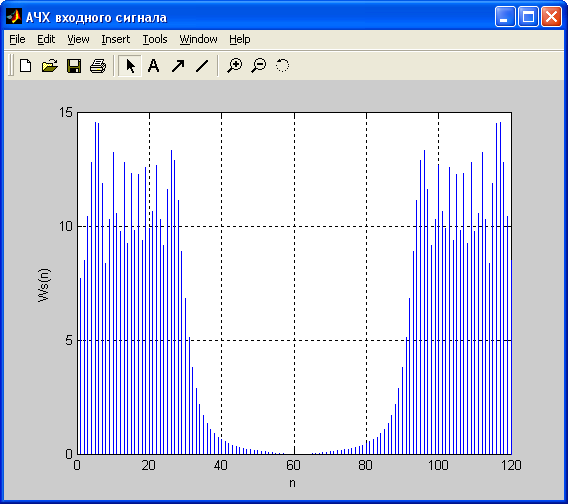The image size is (568, 504).
Task: Toggle the Edit Plot arrow tool
Action: click(x=130, y=66)
